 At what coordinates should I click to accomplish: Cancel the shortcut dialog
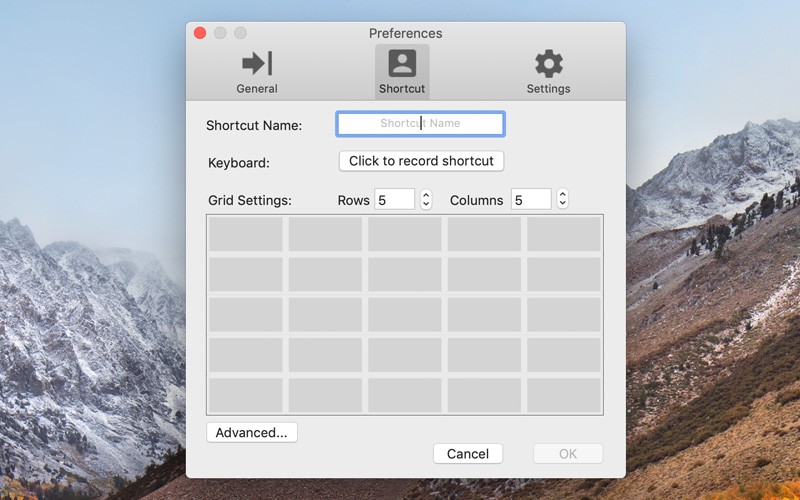[468, 454]
